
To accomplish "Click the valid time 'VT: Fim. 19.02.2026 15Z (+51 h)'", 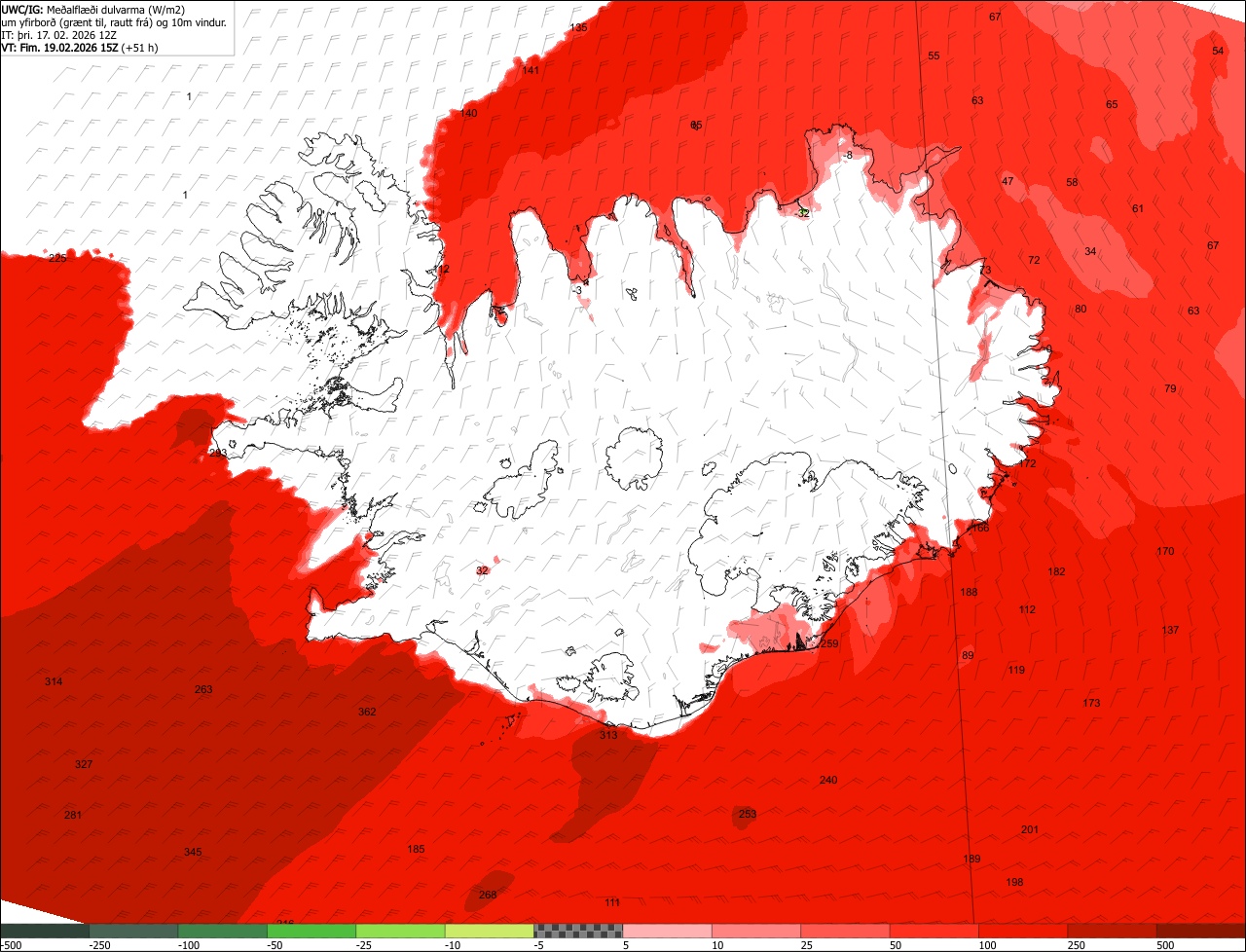I will (80, 47).
